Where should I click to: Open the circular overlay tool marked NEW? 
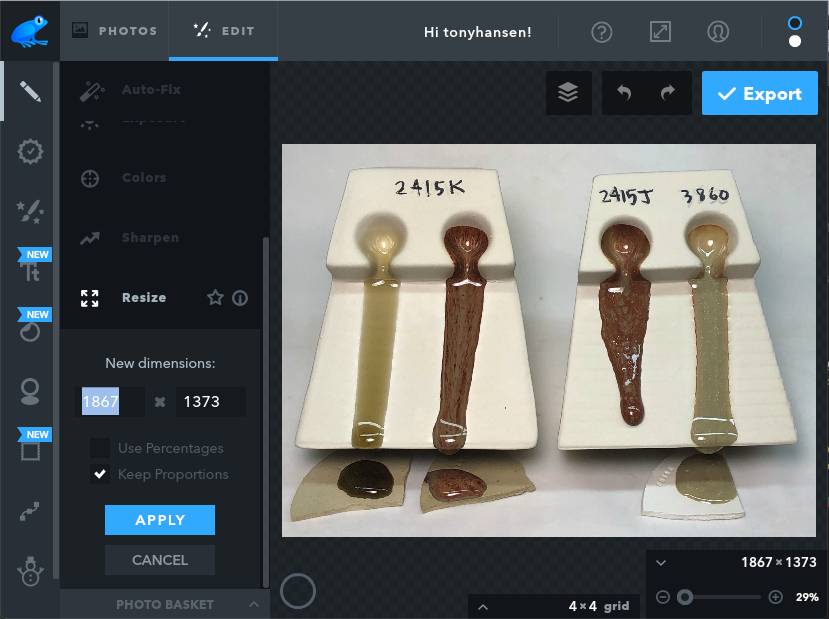click(30, 332)
